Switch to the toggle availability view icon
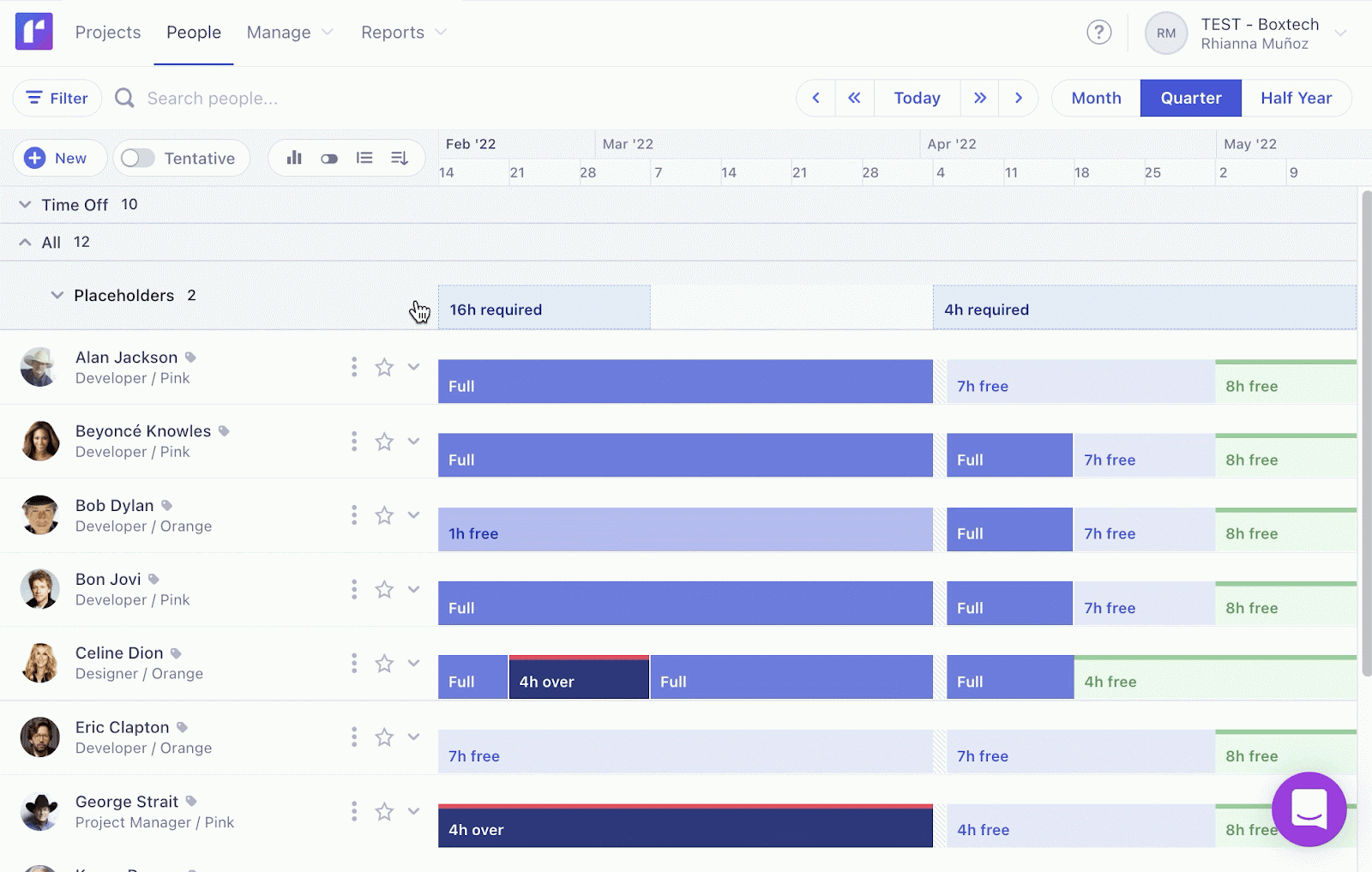Image resolution: width=1372 pixels, height=872 pixels. tap(329, 158)
